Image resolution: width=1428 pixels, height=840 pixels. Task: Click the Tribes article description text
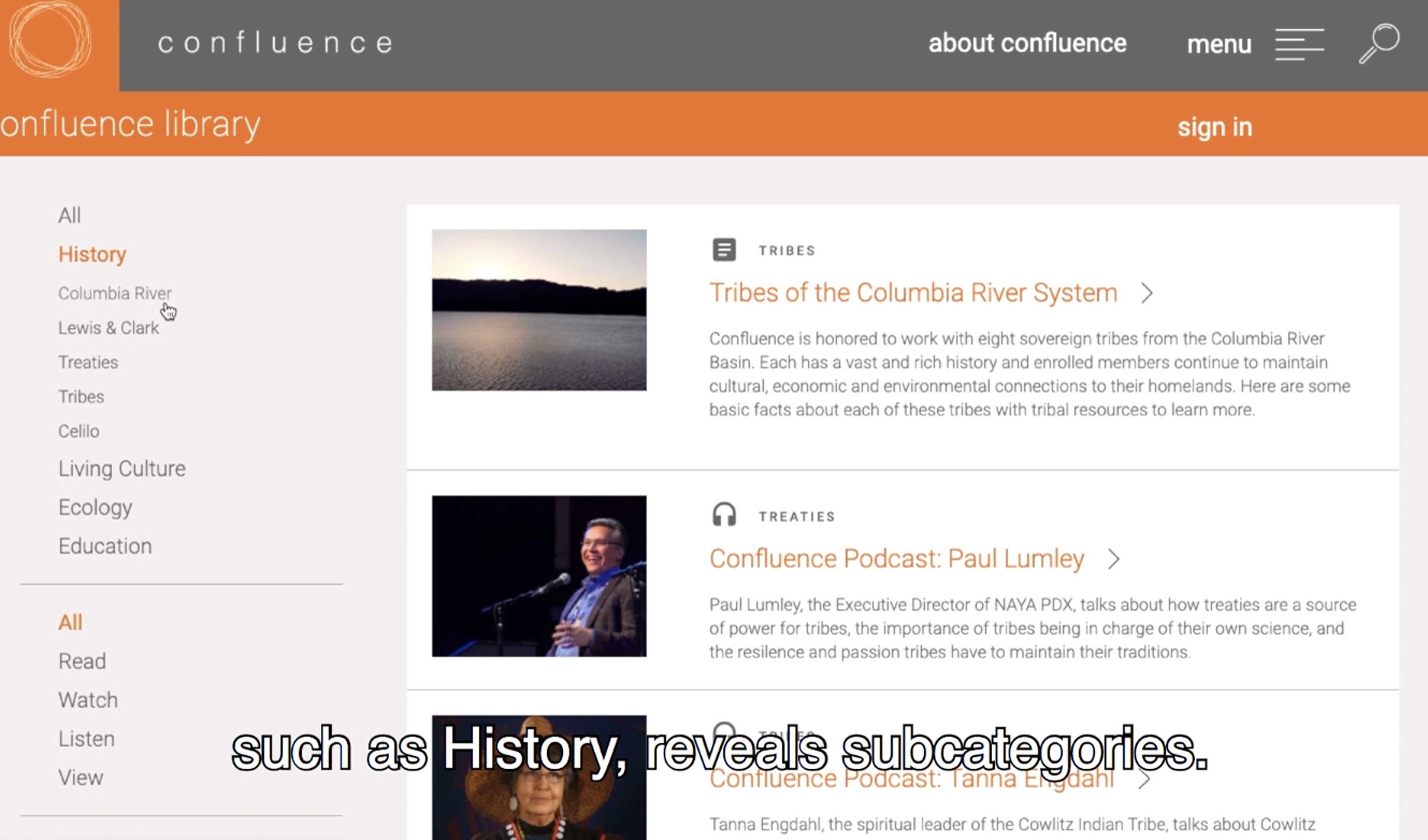click(1030, 374)
